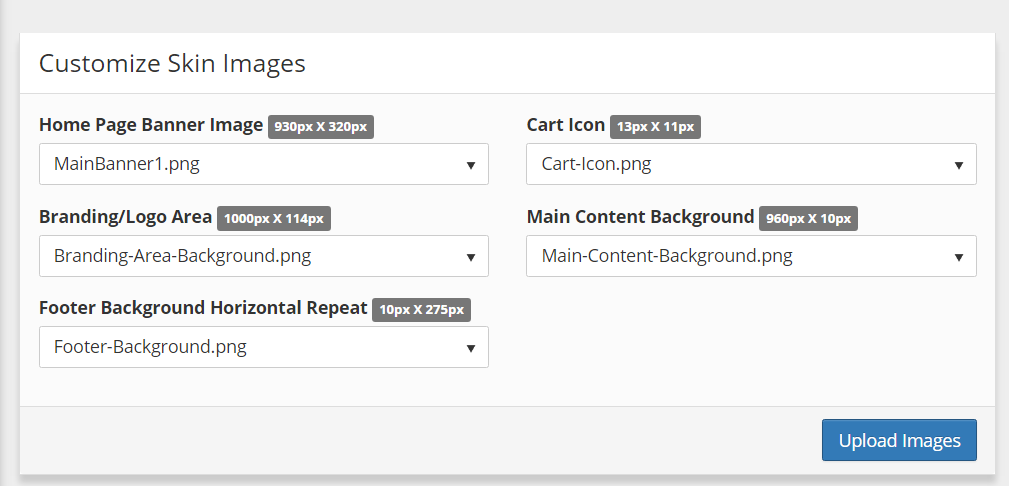This screenshot has height=486, width=1009.
Task: Click the Main Content Background label
Action: [x=640, y=217]
